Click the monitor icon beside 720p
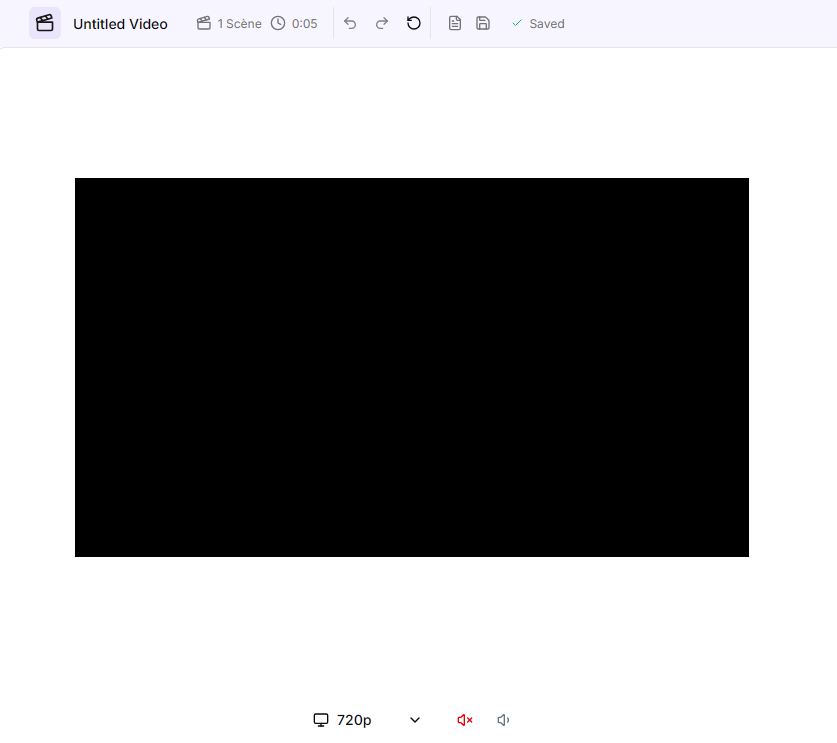Image resolution: width=837 pixels, height=743 pixels. [x=321, y=720]
